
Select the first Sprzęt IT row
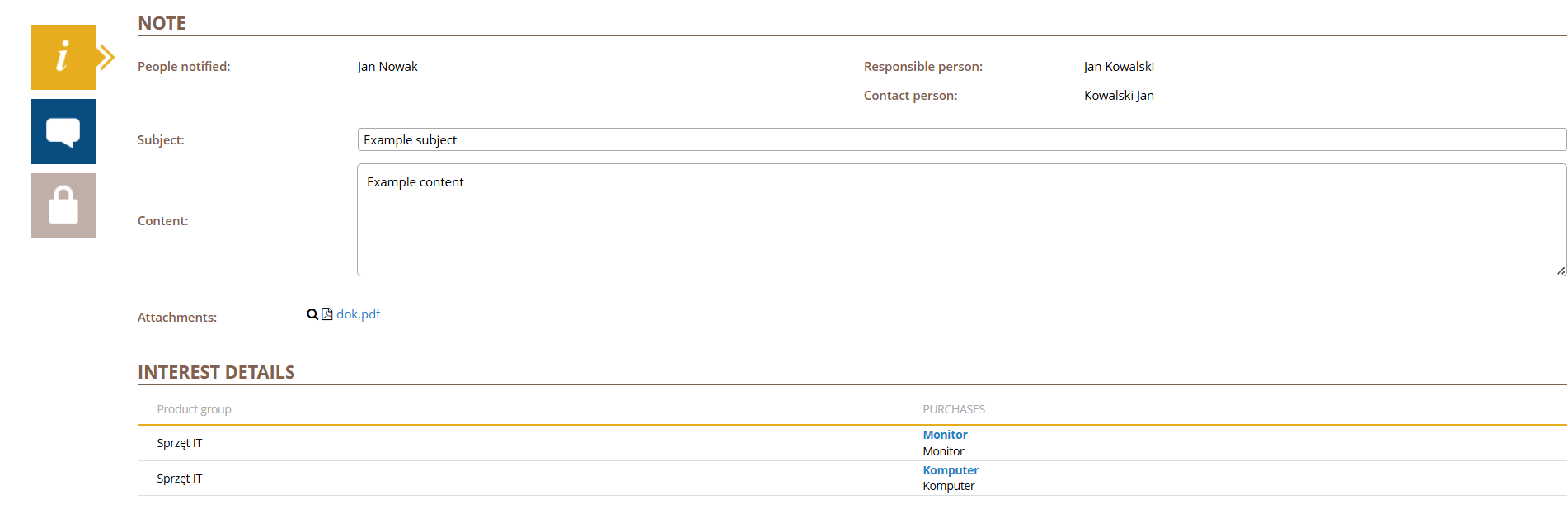point(180,443)
